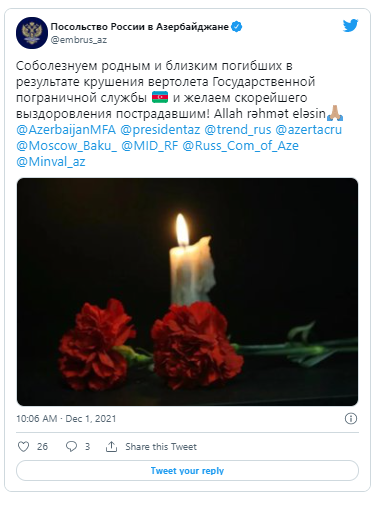Open the embassy profile avatar
The height and width of the screenshot is (505, 381).
pos(32,33)
